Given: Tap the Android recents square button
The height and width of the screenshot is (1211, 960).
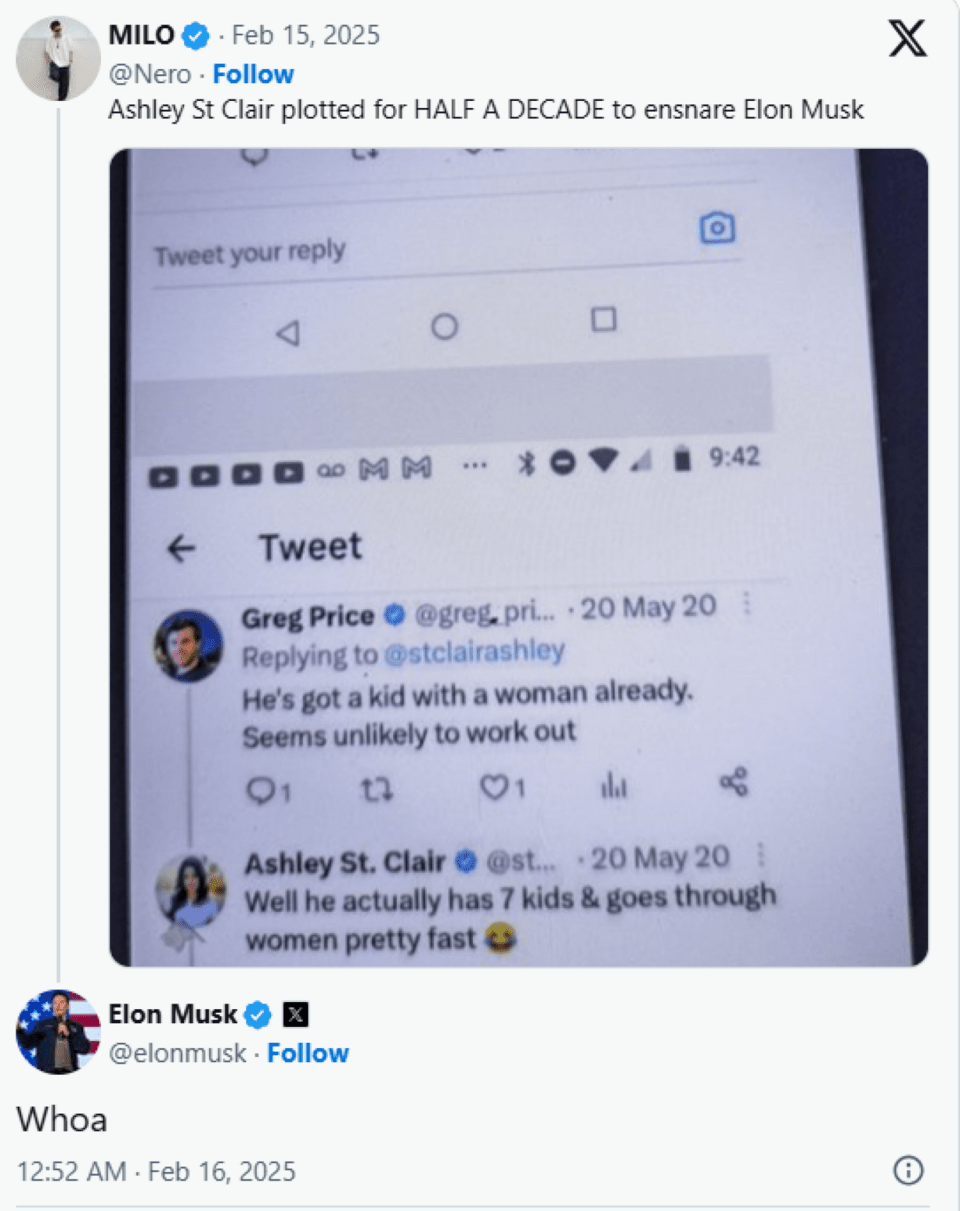Looking at the screenshot, I should point(603,320).
